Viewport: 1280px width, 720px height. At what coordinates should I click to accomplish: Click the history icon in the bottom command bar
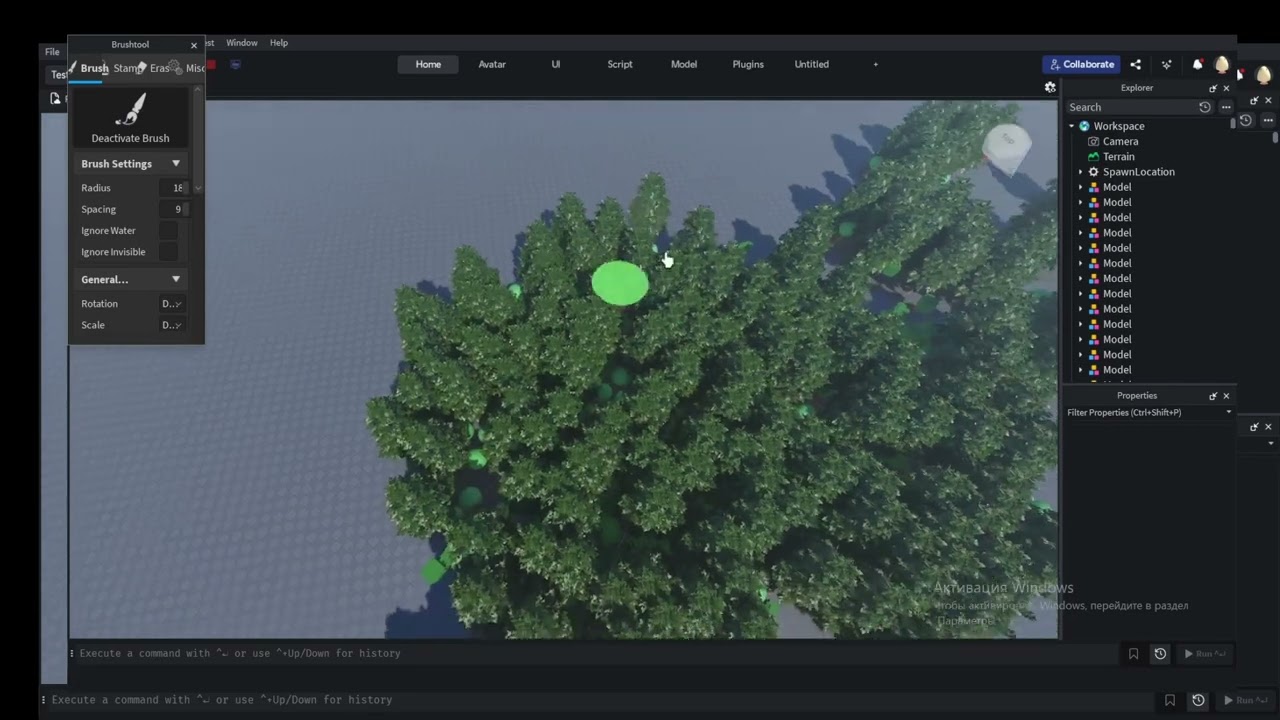click(x=1198, y=700)
